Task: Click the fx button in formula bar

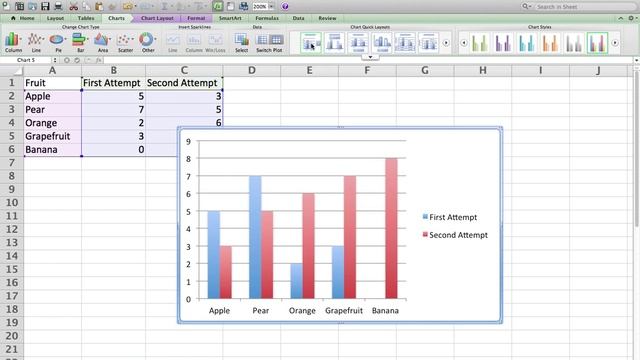Action: click(x=98, y=60)
